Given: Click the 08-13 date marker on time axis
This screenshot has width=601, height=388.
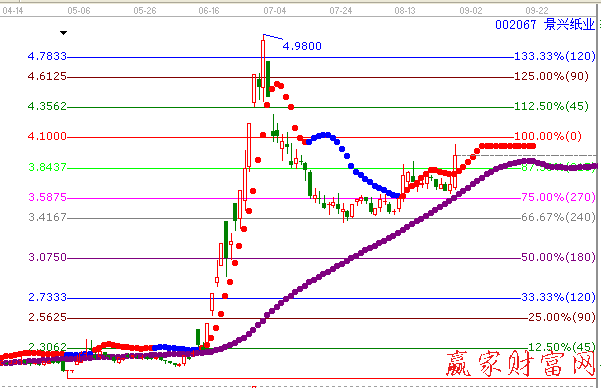Looking at the screenshot, I should tap(405, 11).
